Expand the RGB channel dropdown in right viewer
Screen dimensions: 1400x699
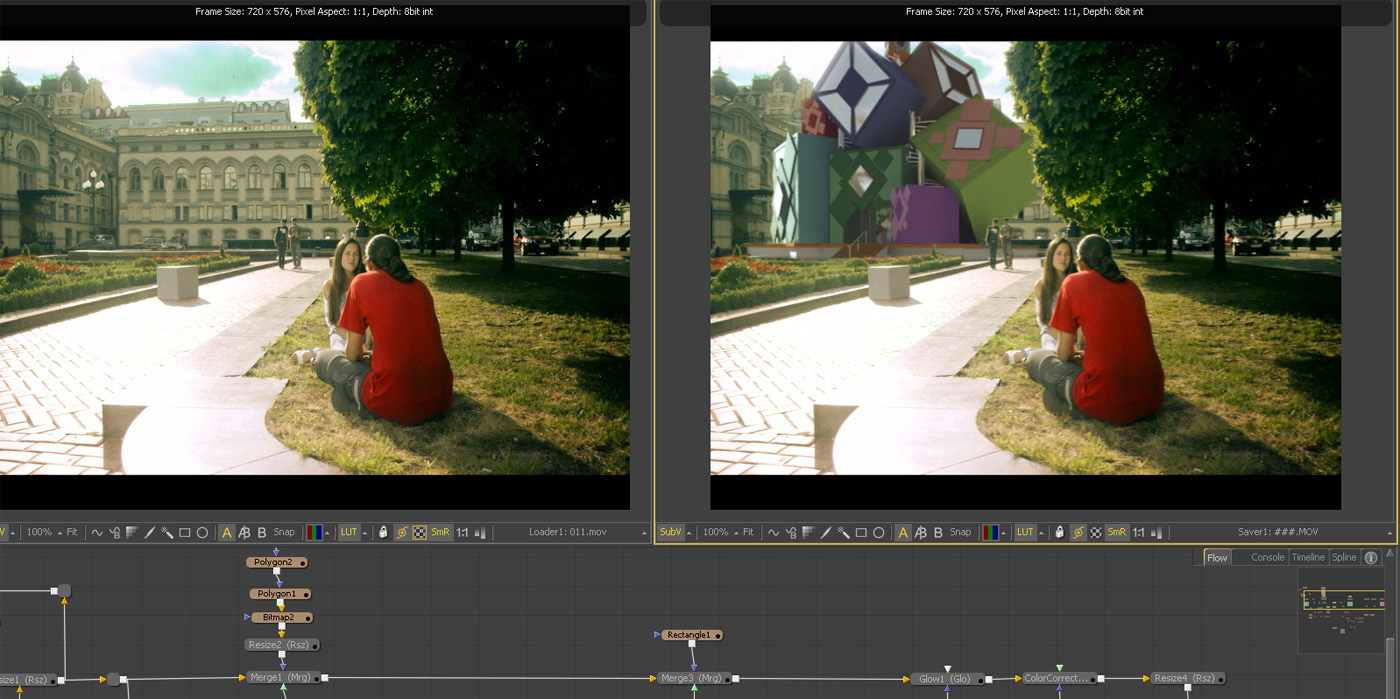[1004, 533]
